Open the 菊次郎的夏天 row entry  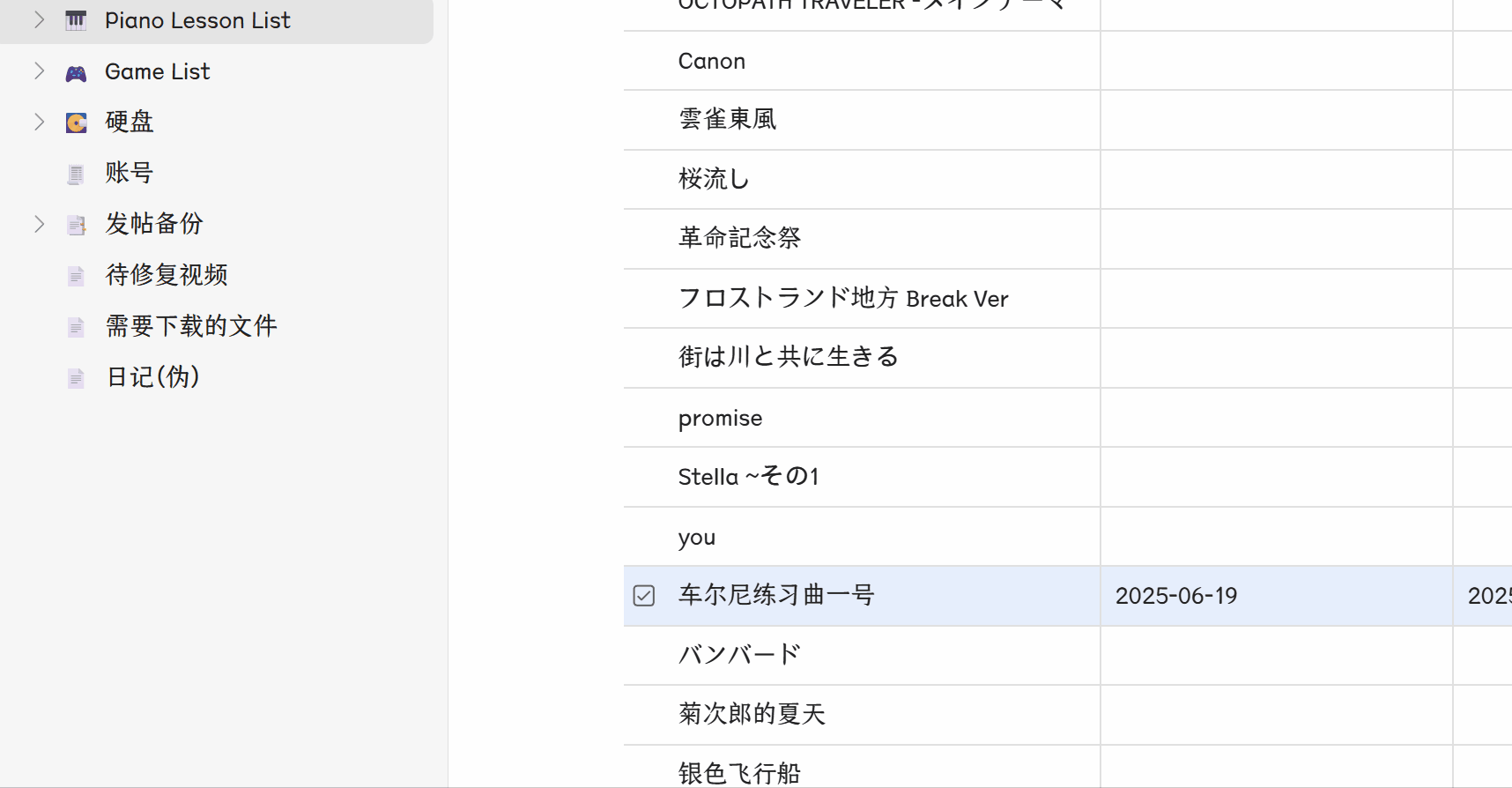752,714
